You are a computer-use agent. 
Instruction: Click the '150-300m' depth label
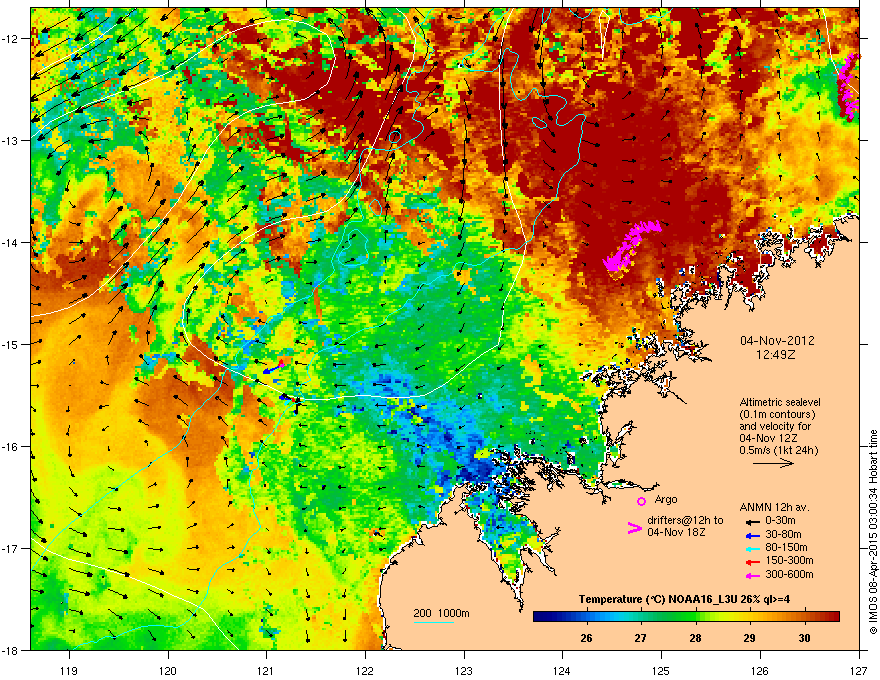tap(789, 561)
